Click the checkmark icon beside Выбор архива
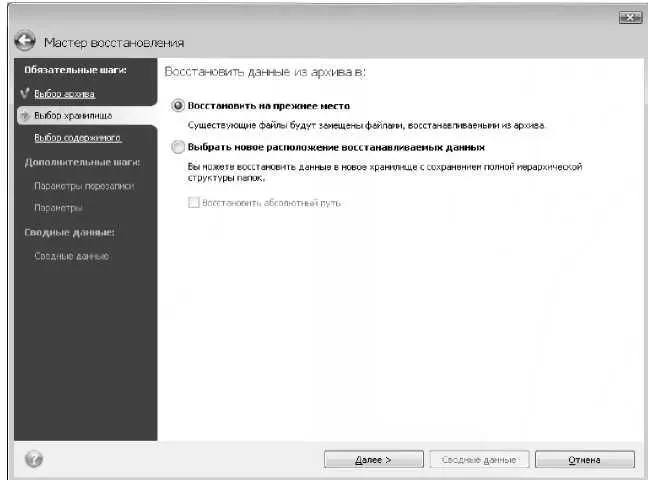Viewport: 648px width, 480px height. [x=25, y=94]
